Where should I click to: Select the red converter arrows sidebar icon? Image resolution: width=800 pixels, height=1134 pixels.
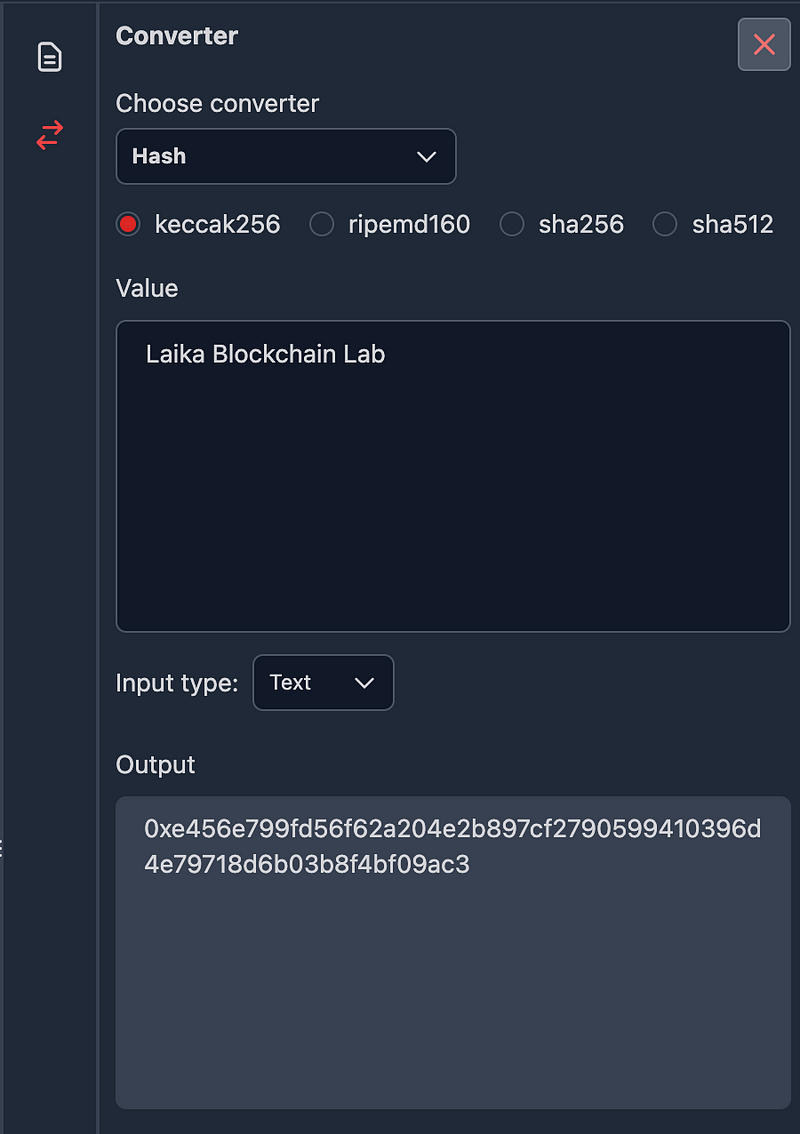[x=49, y=135]
